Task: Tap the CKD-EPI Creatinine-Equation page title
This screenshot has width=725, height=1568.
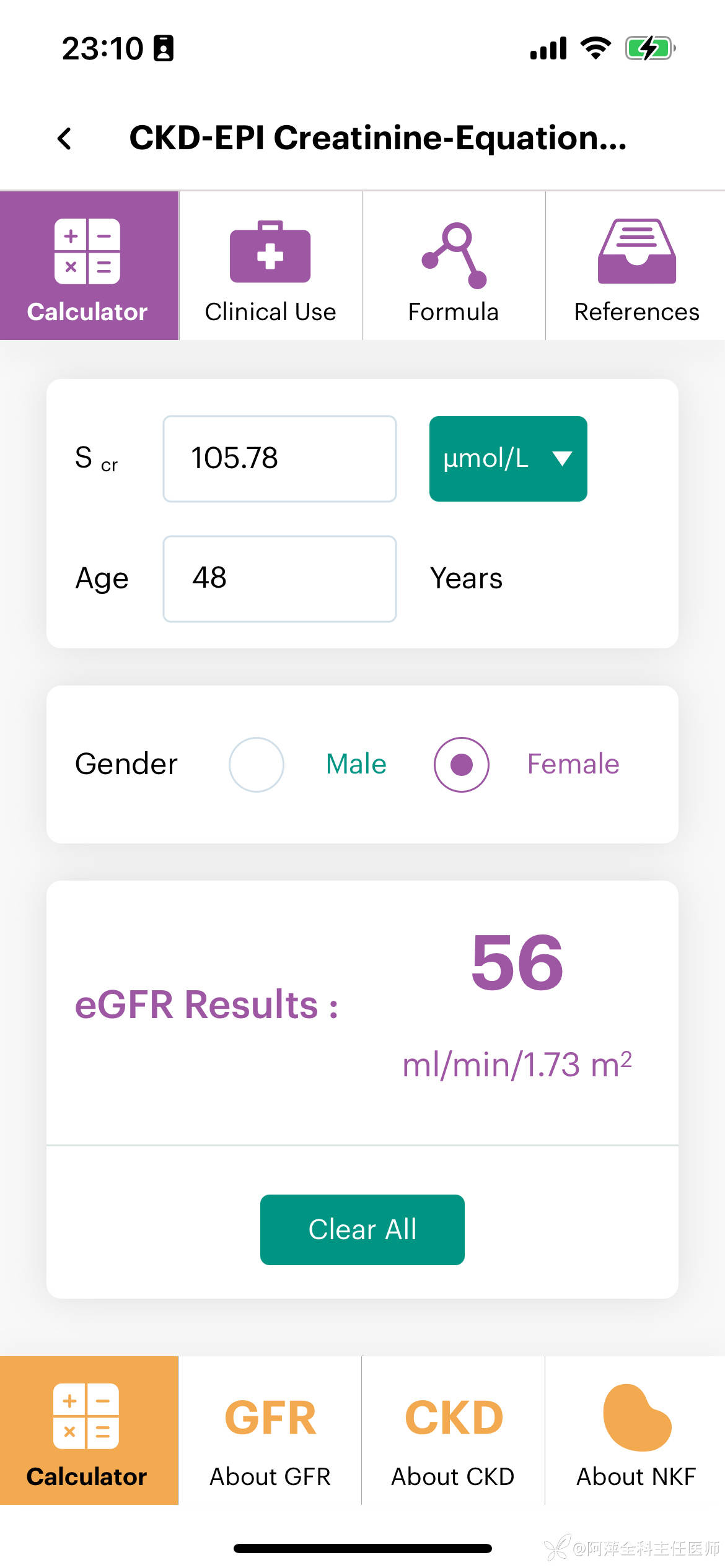Action: pyautogui.click(x=378, y=137)
